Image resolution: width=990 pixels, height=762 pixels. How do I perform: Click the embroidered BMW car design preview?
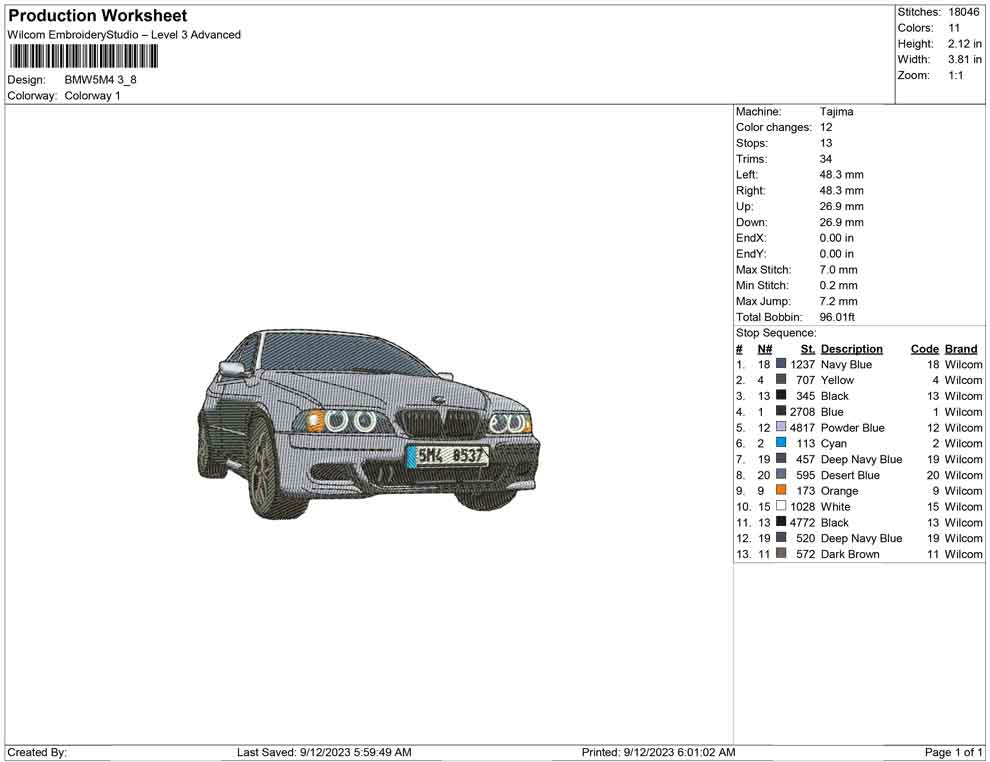pyautogui.click(x=369, y=424)
